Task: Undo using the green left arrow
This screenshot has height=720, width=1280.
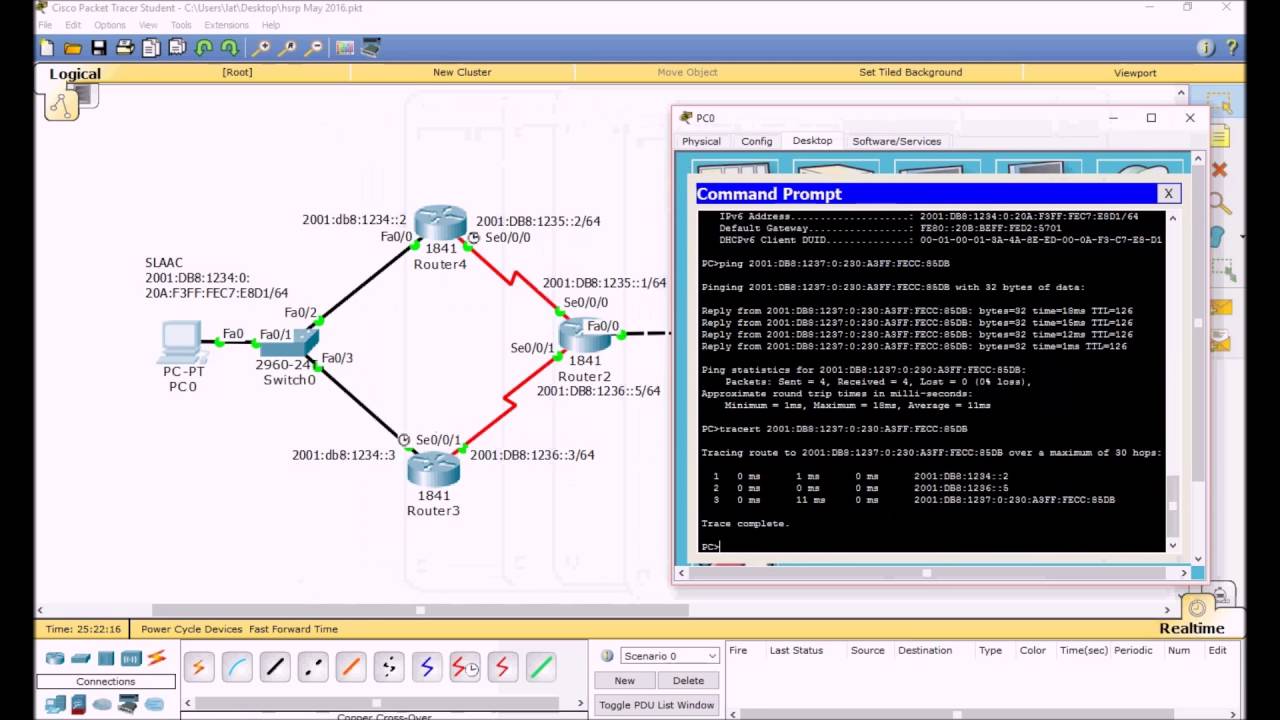Action: 203,47
